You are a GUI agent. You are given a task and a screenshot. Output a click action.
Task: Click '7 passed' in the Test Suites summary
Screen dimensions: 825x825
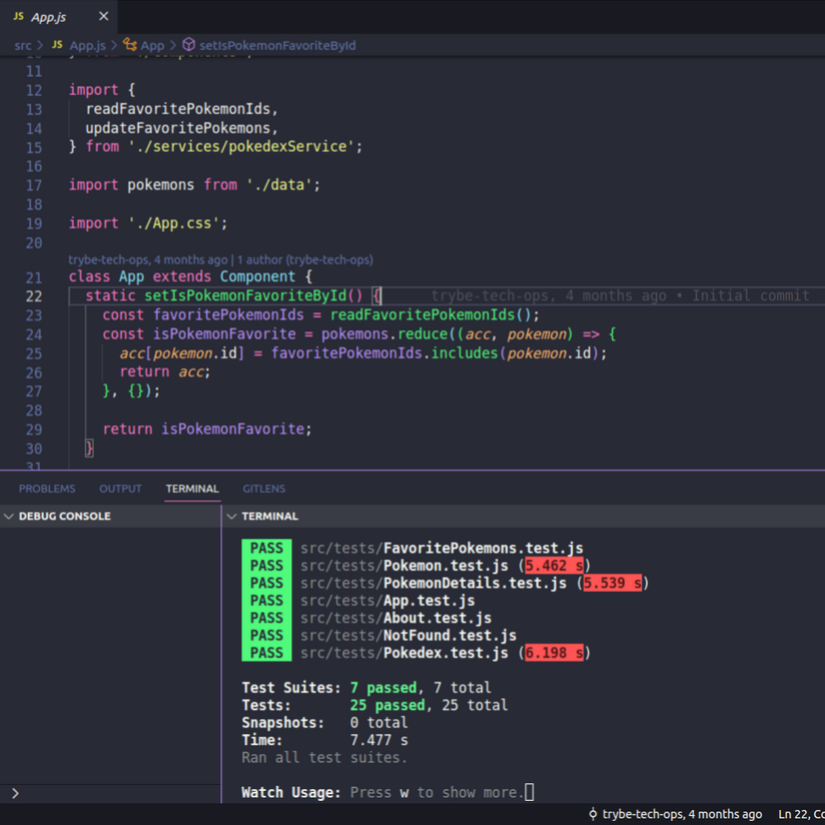383,688
